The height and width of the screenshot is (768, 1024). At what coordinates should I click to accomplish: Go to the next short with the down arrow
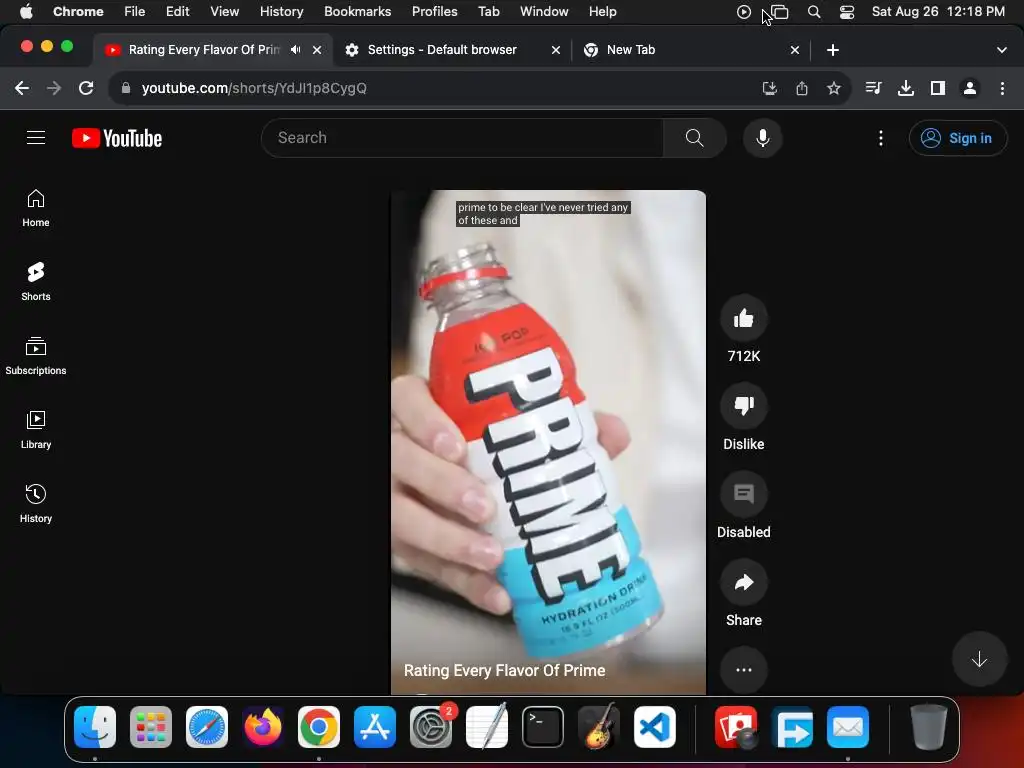point(978,659)
